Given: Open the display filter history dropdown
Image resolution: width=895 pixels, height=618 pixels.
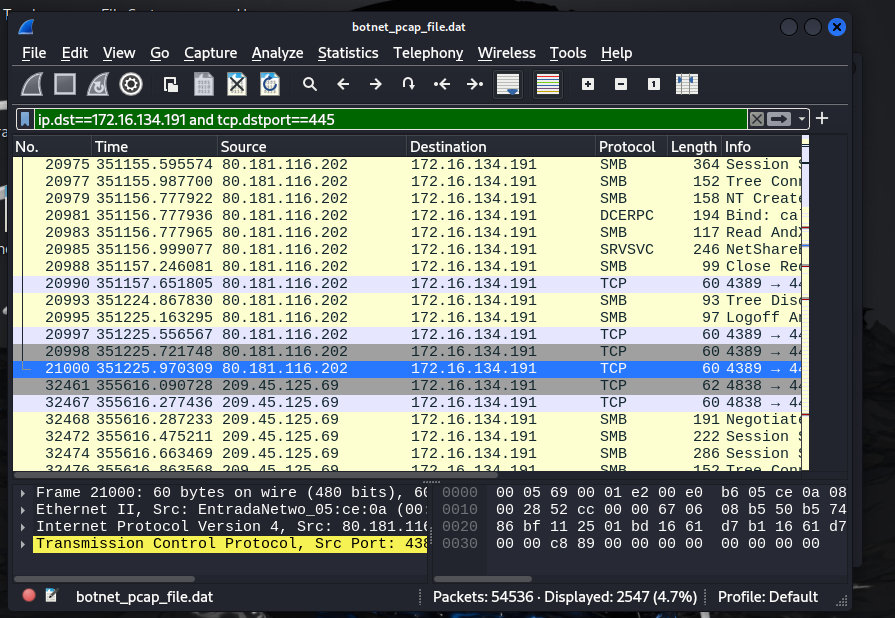Looking at the screenshot, I should (802, 119).
